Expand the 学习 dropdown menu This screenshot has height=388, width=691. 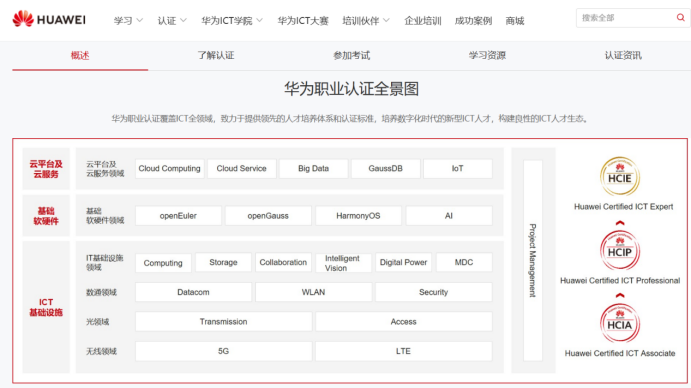click(128, 21)
